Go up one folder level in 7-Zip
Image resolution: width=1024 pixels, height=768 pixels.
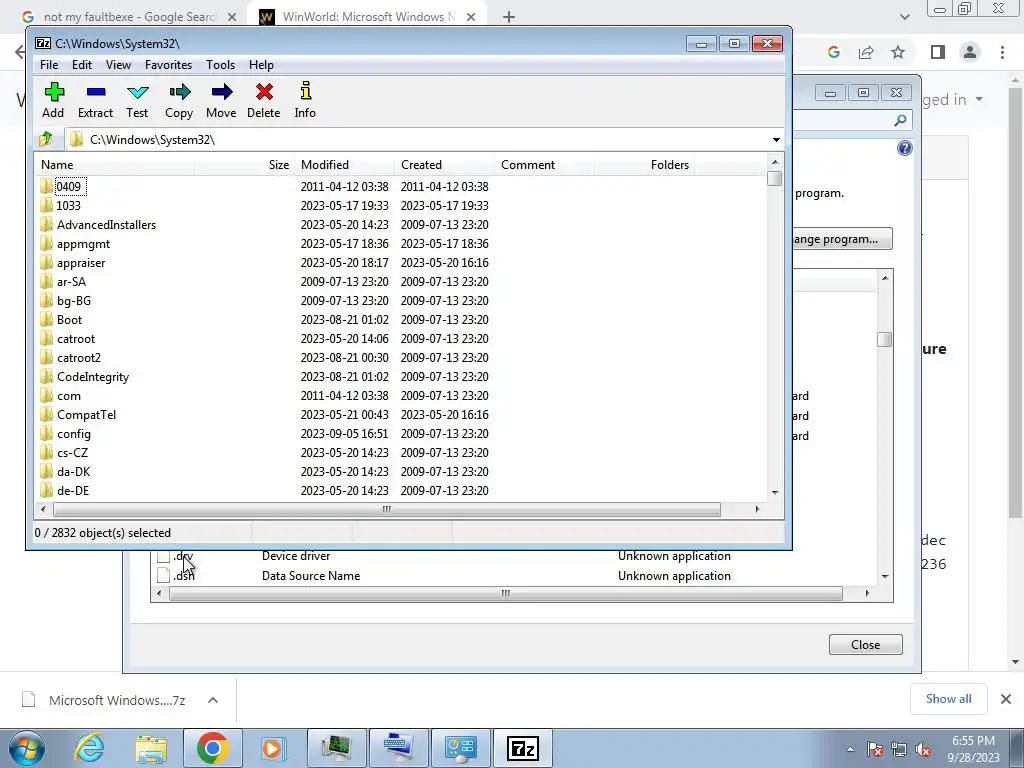pyautogui.click(x=46, y=139)
